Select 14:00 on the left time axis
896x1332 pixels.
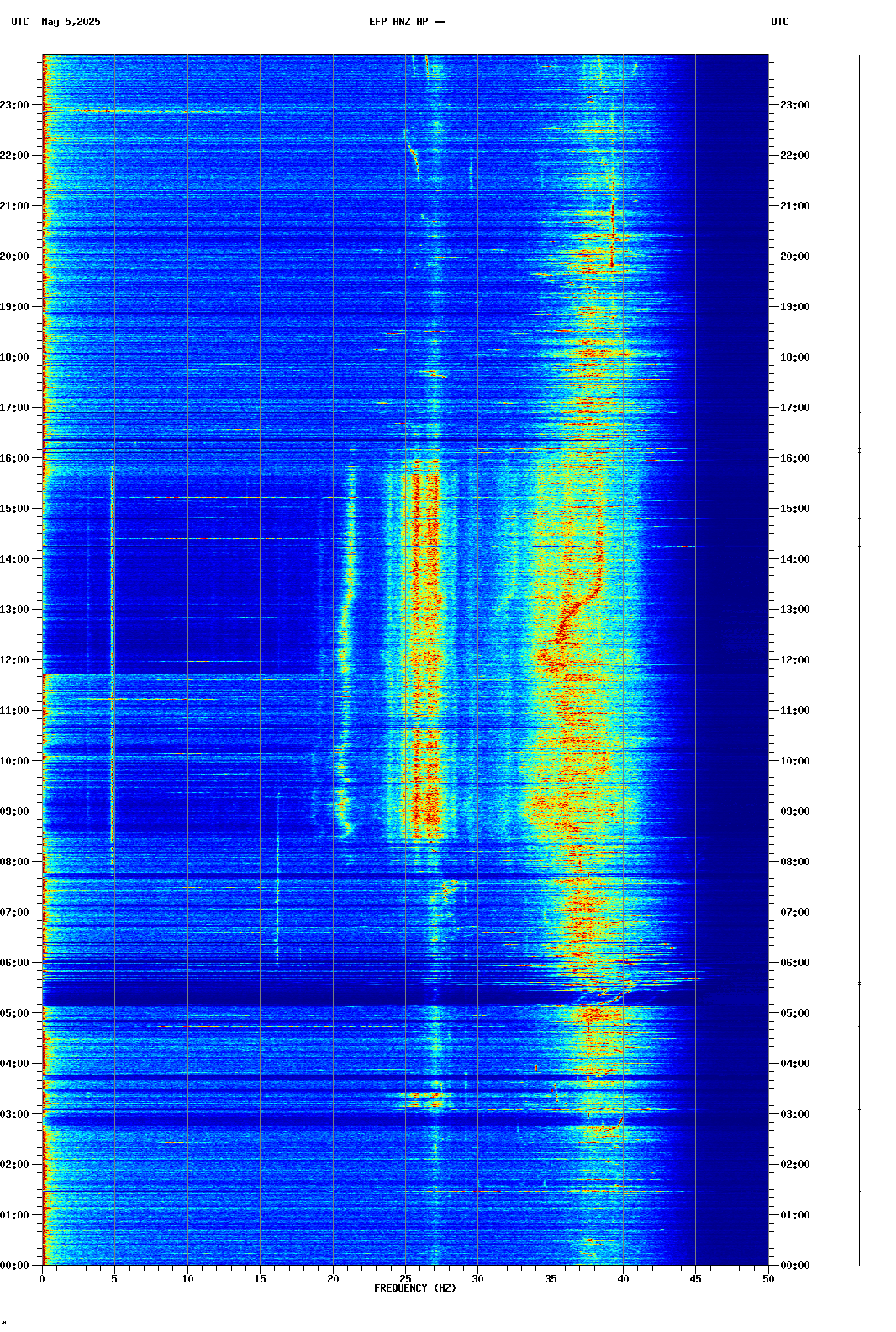(14, 559)
